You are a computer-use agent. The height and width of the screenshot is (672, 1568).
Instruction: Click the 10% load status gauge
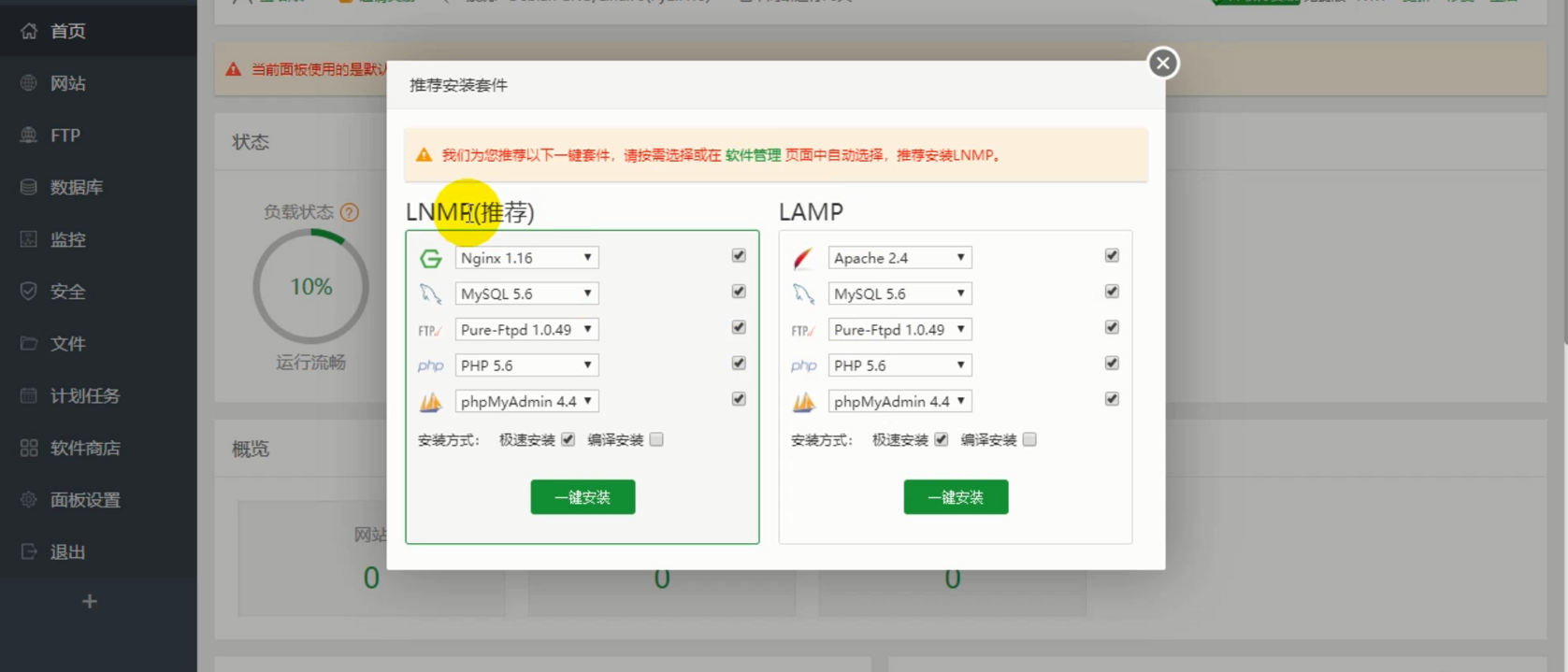pos(311,287)
